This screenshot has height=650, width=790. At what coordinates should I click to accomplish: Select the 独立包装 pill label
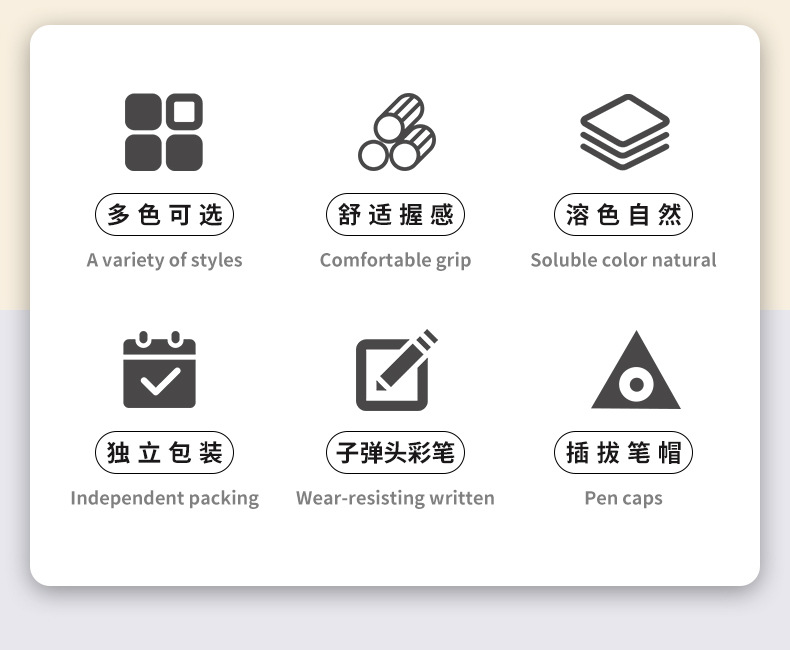pyautogui.click(x=164, y=452)
